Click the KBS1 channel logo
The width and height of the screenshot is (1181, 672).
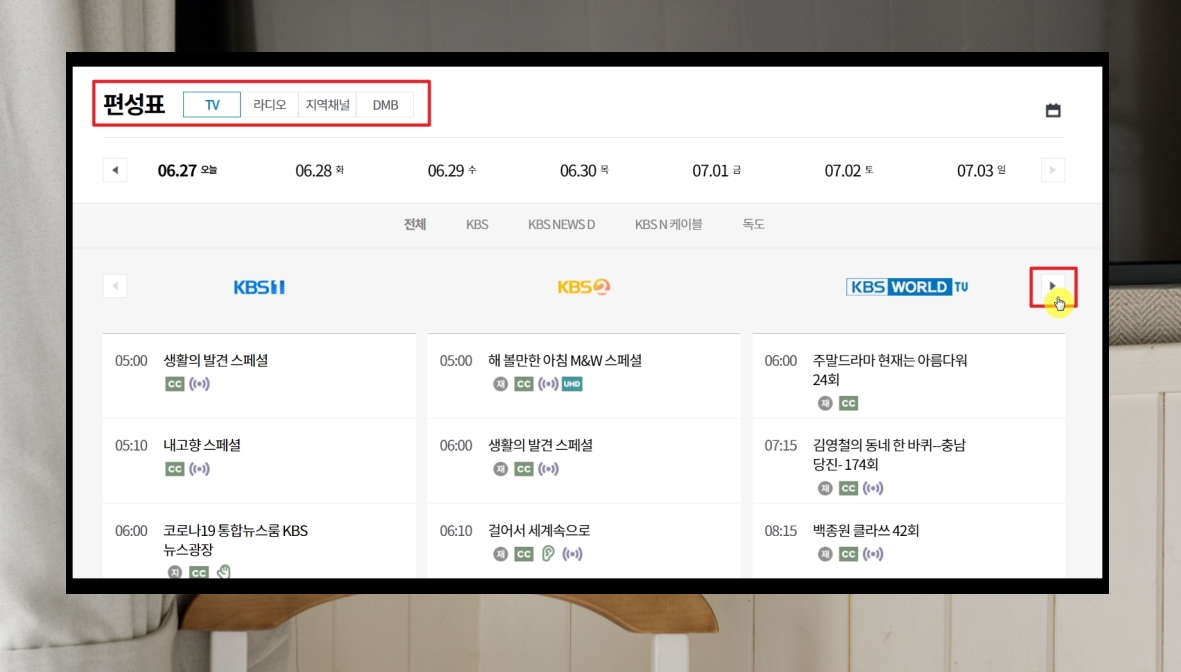(x=259, y=287)
